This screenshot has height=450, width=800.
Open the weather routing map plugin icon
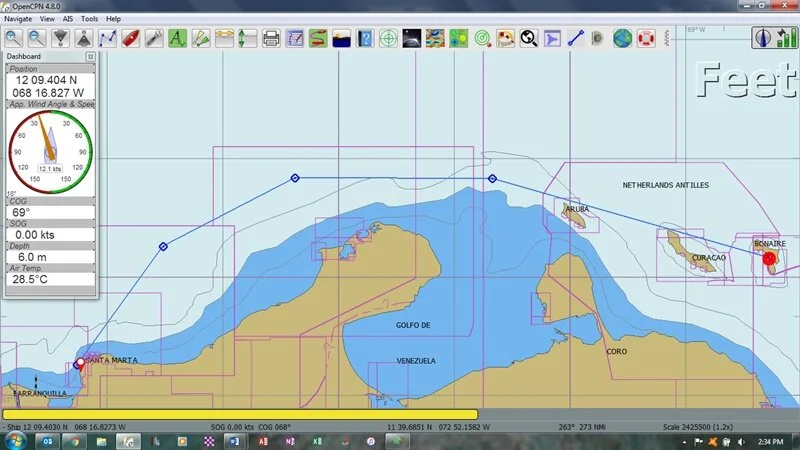pyautogui.click(x=435, y=38)
